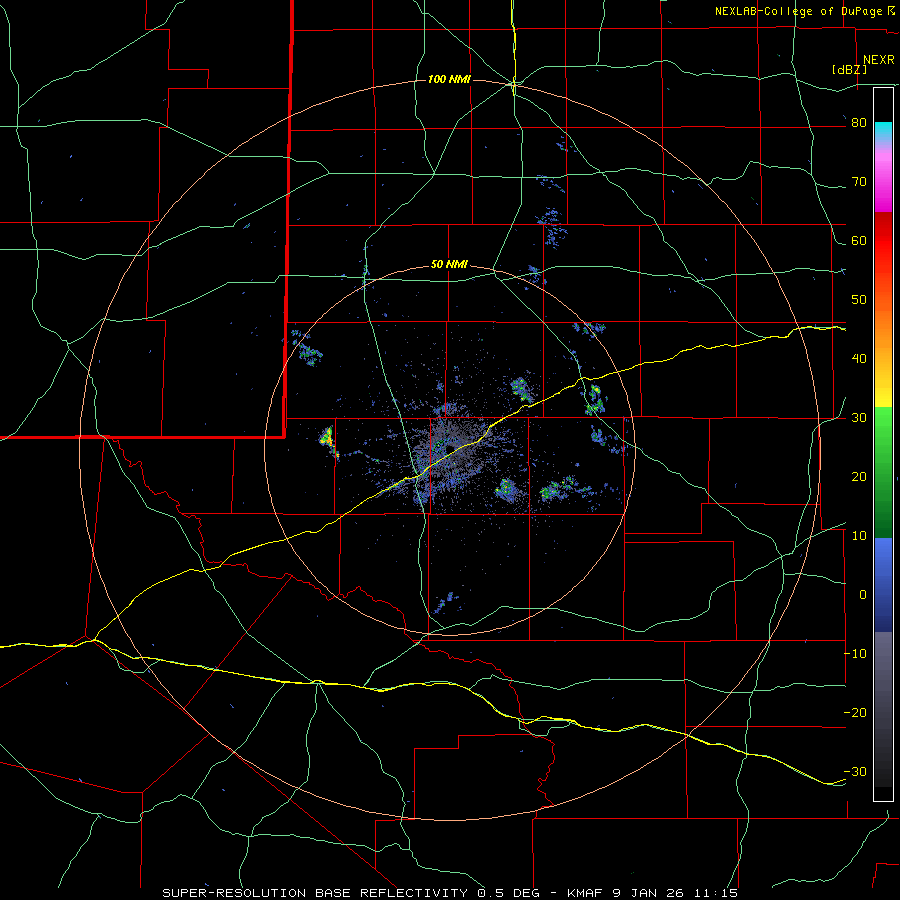Select the 80 dBZ cyan color band
900x900 pixels.
pyautogui.click(x=883, y=133)
